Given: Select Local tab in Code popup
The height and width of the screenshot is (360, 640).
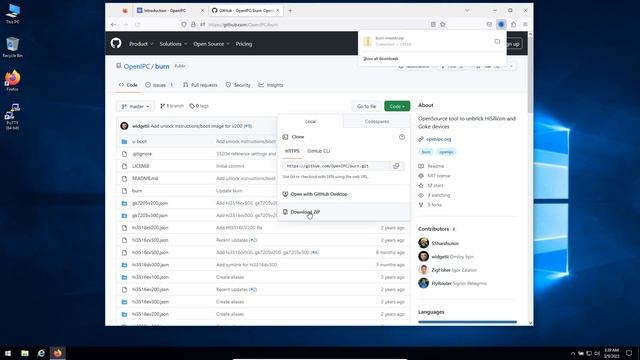Looking at the screenshot, I should point(311,122).
